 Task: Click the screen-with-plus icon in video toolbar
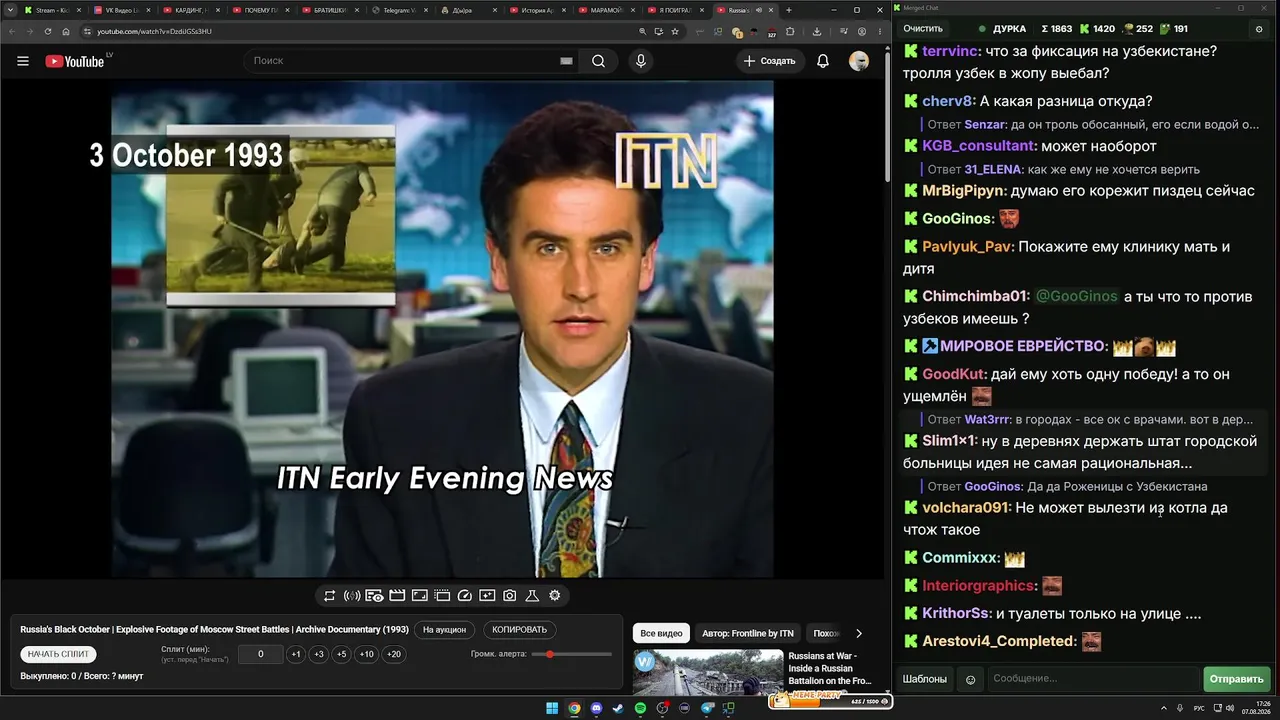[x=487, y=596]
